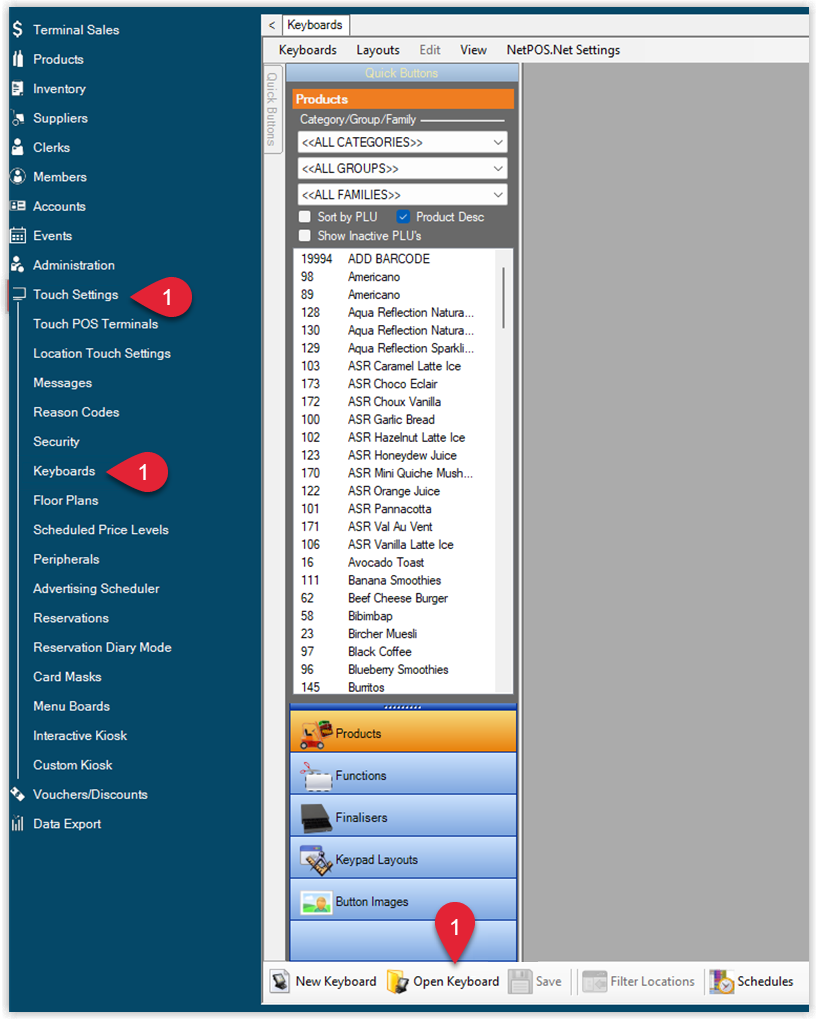This screenshot has width=817, height=1020.
Task: Click the Accounts sidebar icon
Action: pos(18,206)
